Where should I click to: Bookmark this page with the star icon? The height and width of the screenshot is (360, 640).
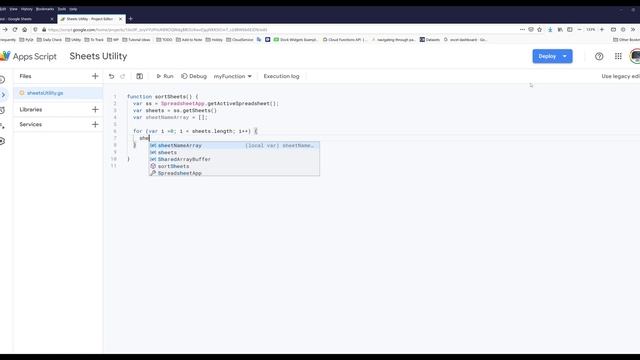(x=540, y=29)
